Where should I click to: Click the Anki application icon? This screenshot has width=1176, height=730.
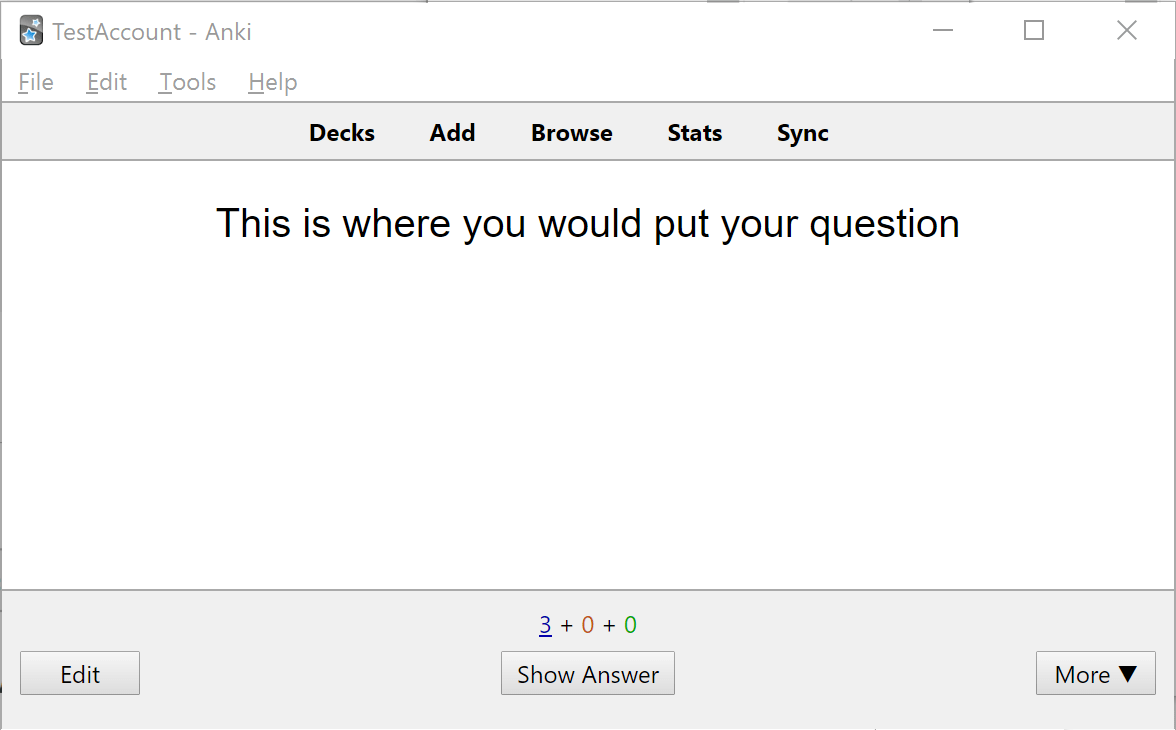[x=30, y=30]
